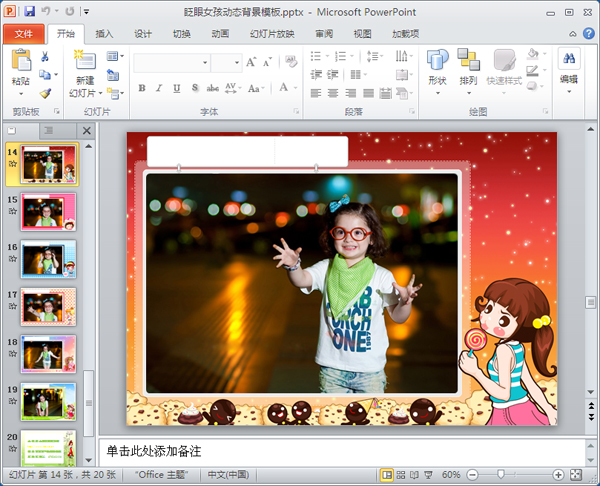Toggle Underline formatting
600x486 pixels.
point(176,88)
